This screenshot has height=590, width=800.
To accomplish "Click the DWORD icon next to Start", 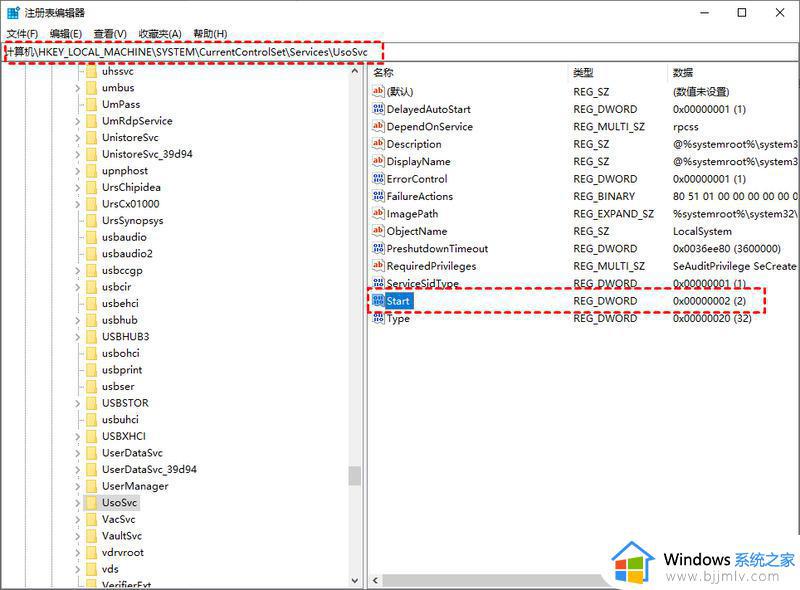I will pyautogui.click(x=378, y=301).
